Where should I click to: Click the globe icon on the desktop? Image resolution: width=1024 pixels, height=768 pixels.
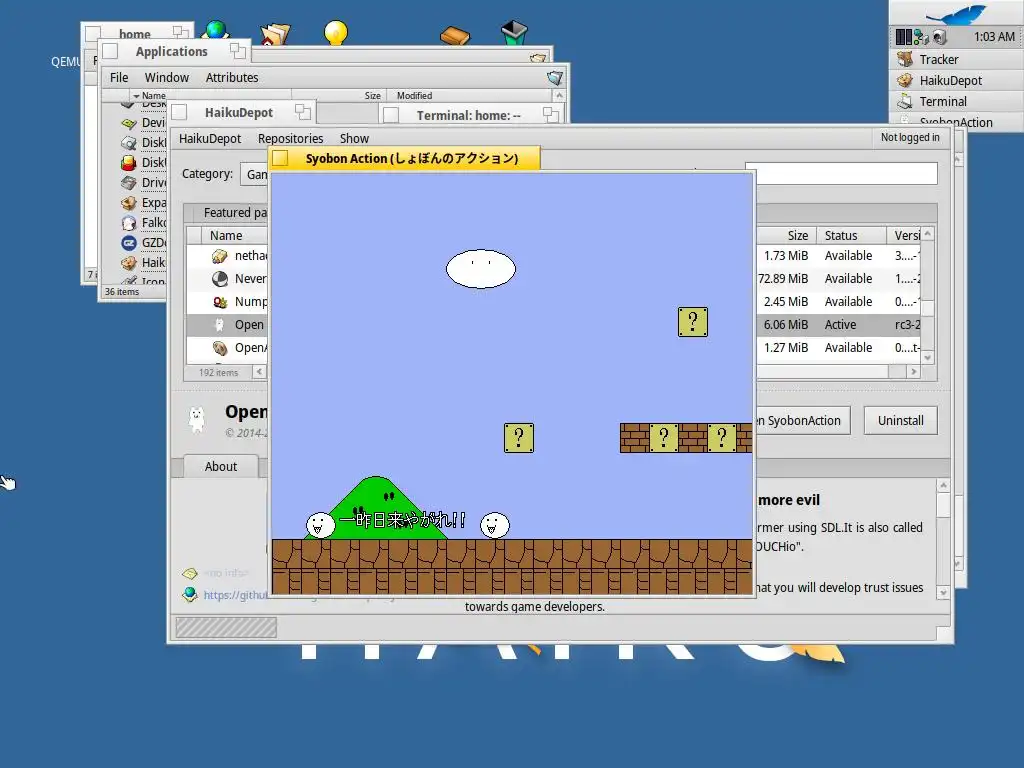tap(216, 29)
